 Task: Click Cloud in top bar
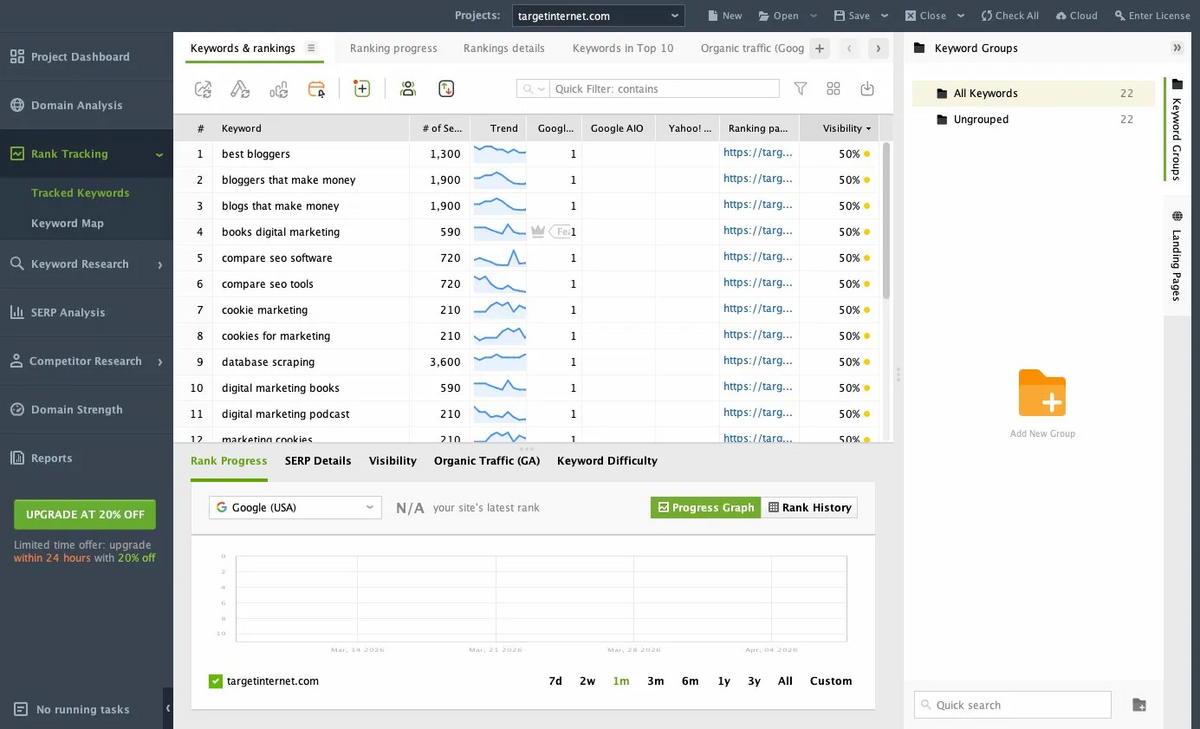(1076, 15)
